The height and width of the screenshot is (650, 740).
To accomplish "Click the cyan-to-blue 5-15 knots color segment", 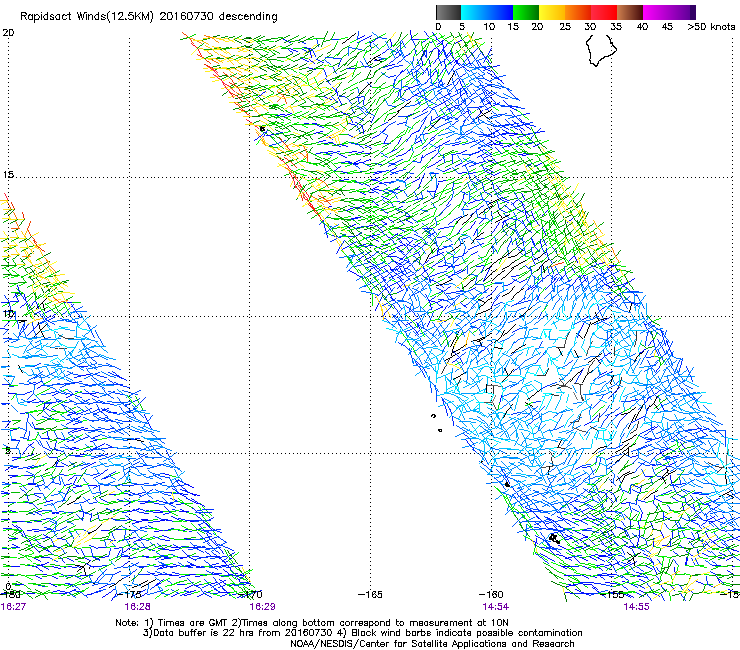I will (x=487, y=12).
